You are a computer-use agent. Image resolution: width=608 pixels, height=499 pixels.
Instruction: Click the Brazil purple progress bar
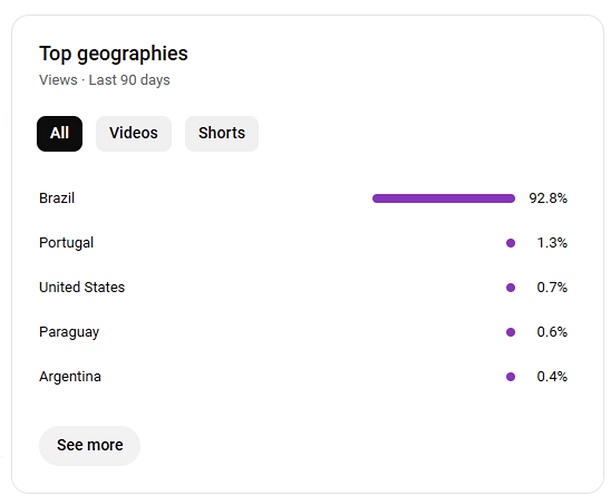click(443, 198)
